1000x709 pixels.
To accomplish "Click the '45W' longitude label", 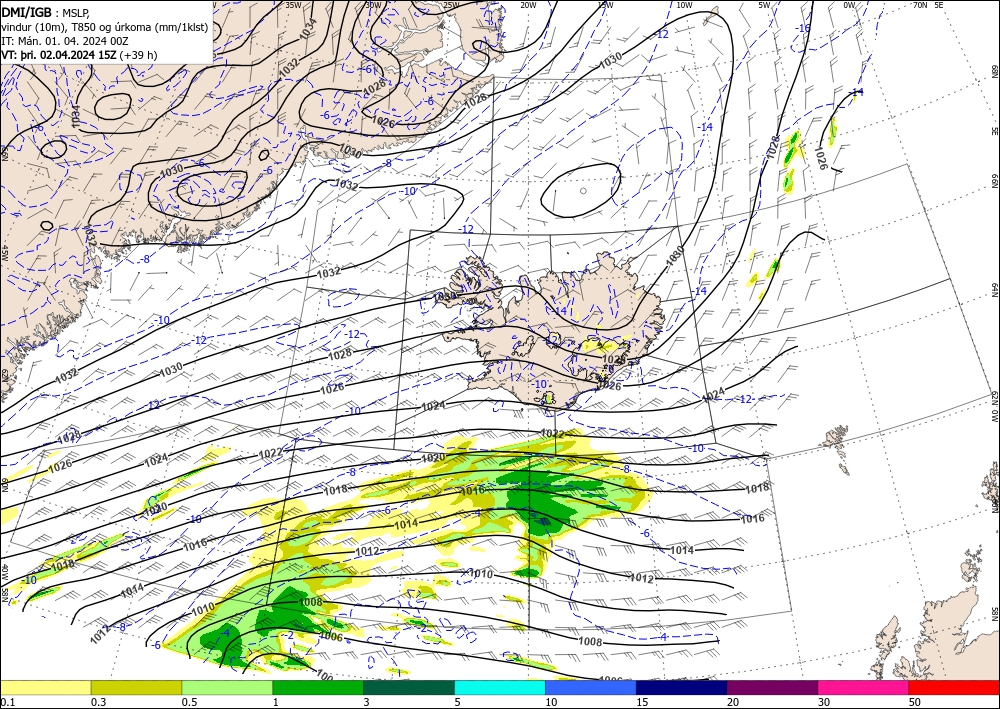I will [x=4, y=253].
